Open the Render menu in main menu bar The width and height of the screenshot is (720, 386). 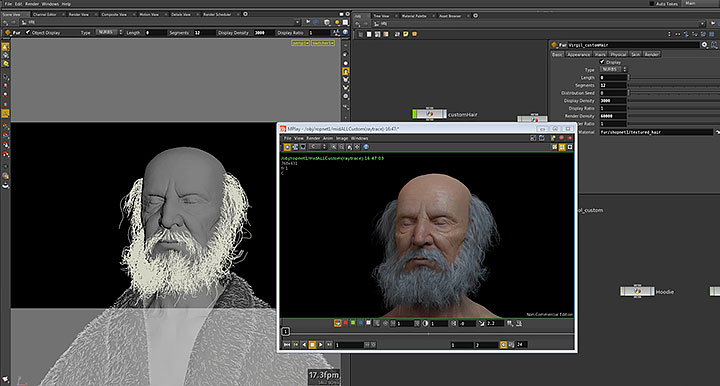[32, 4]
